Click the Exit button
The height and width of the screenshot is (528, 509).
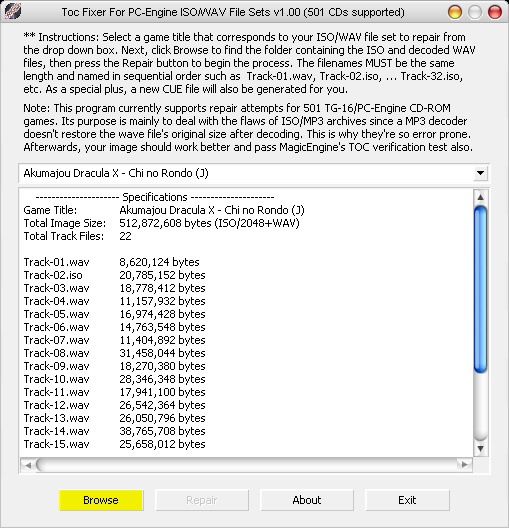pos(407,500)
